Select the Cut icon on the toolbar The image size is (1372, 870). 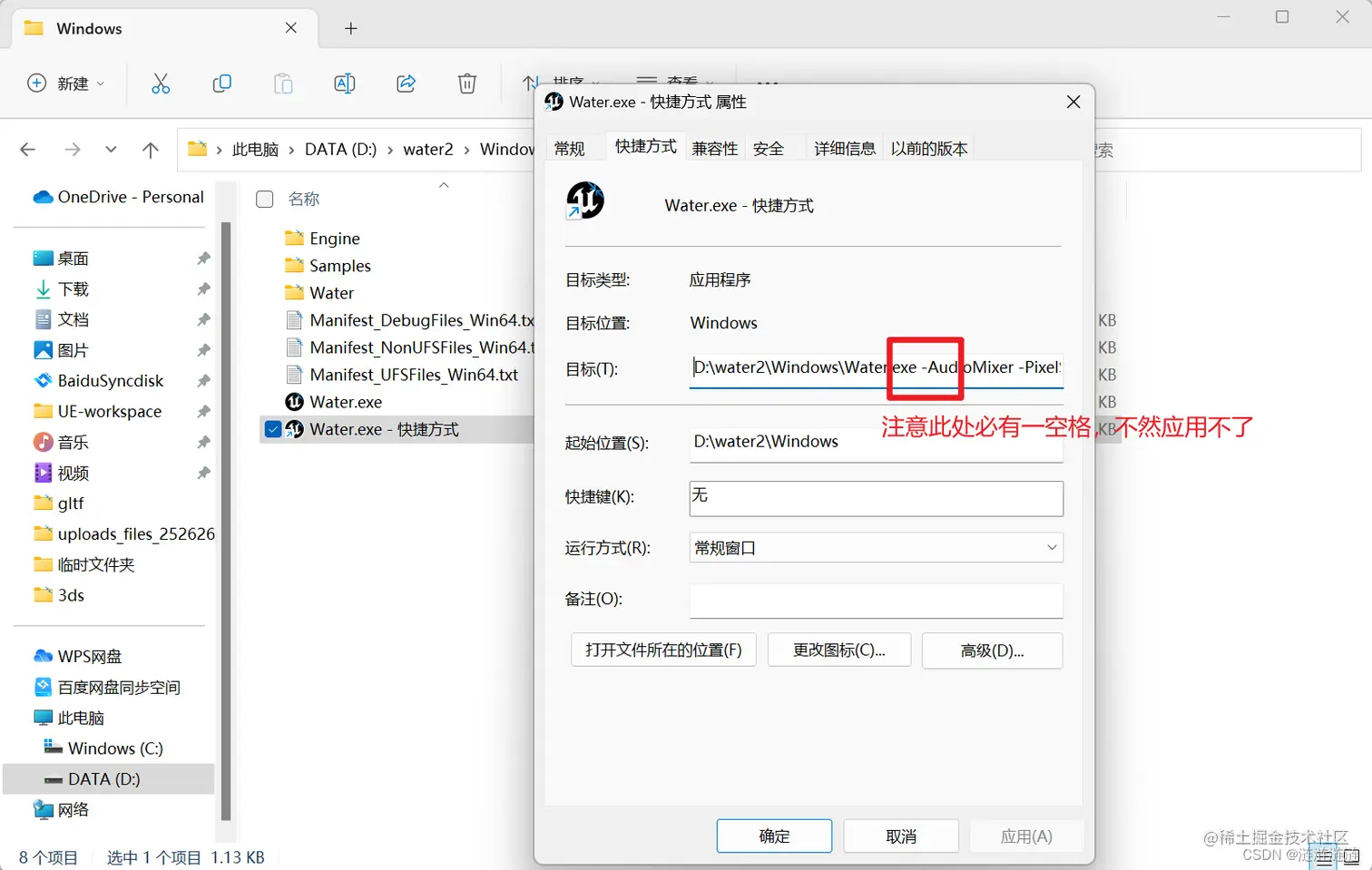click(161, 83)
